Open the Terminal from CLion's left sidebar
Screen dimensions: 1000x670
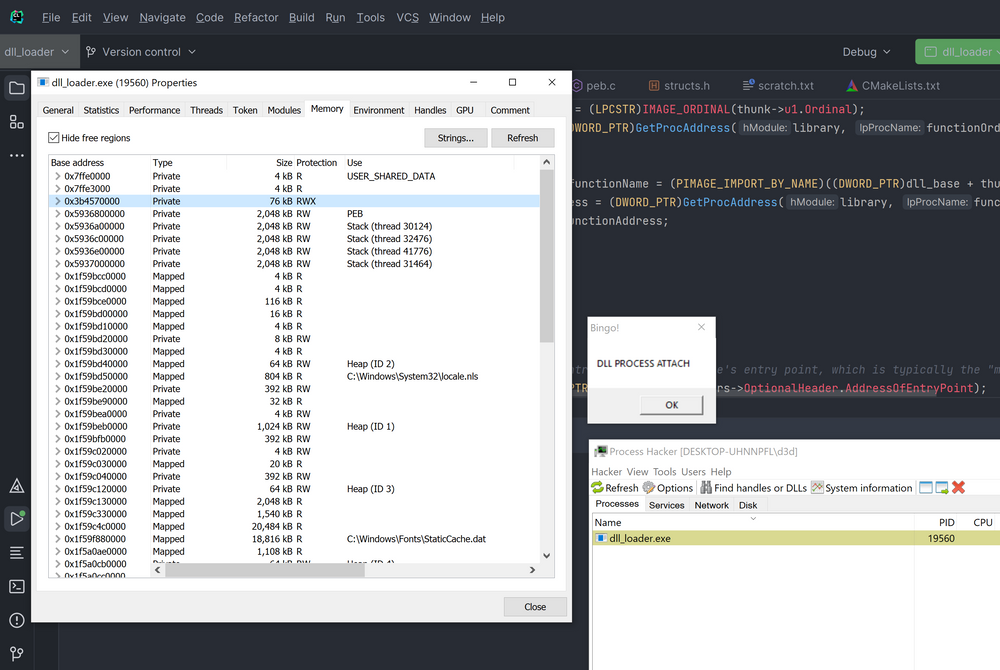click(x=16, y=586)
